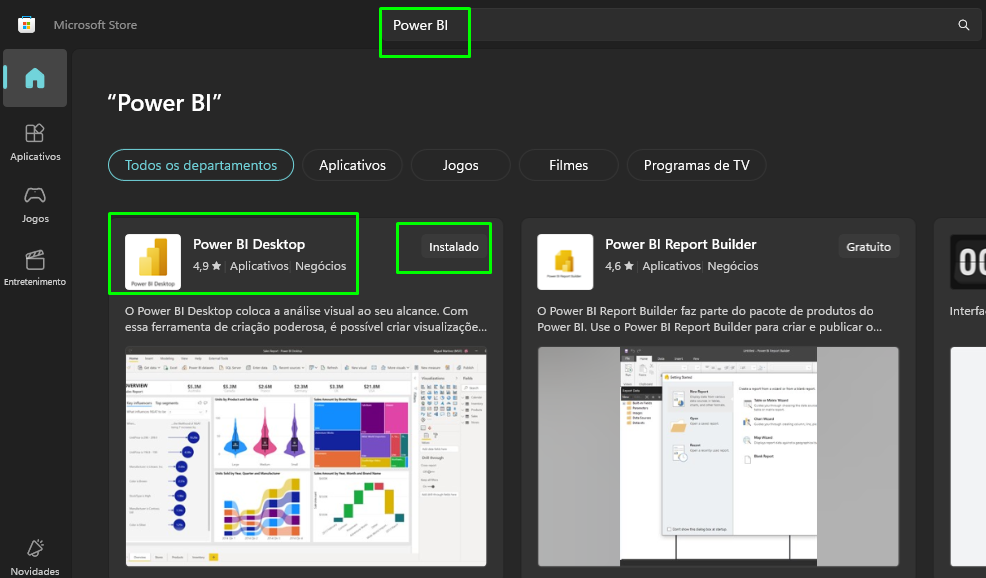This screenshot has height=578, width=986.
Task: Click the 4,9 star rating text
Action: [x=207, y=266]
